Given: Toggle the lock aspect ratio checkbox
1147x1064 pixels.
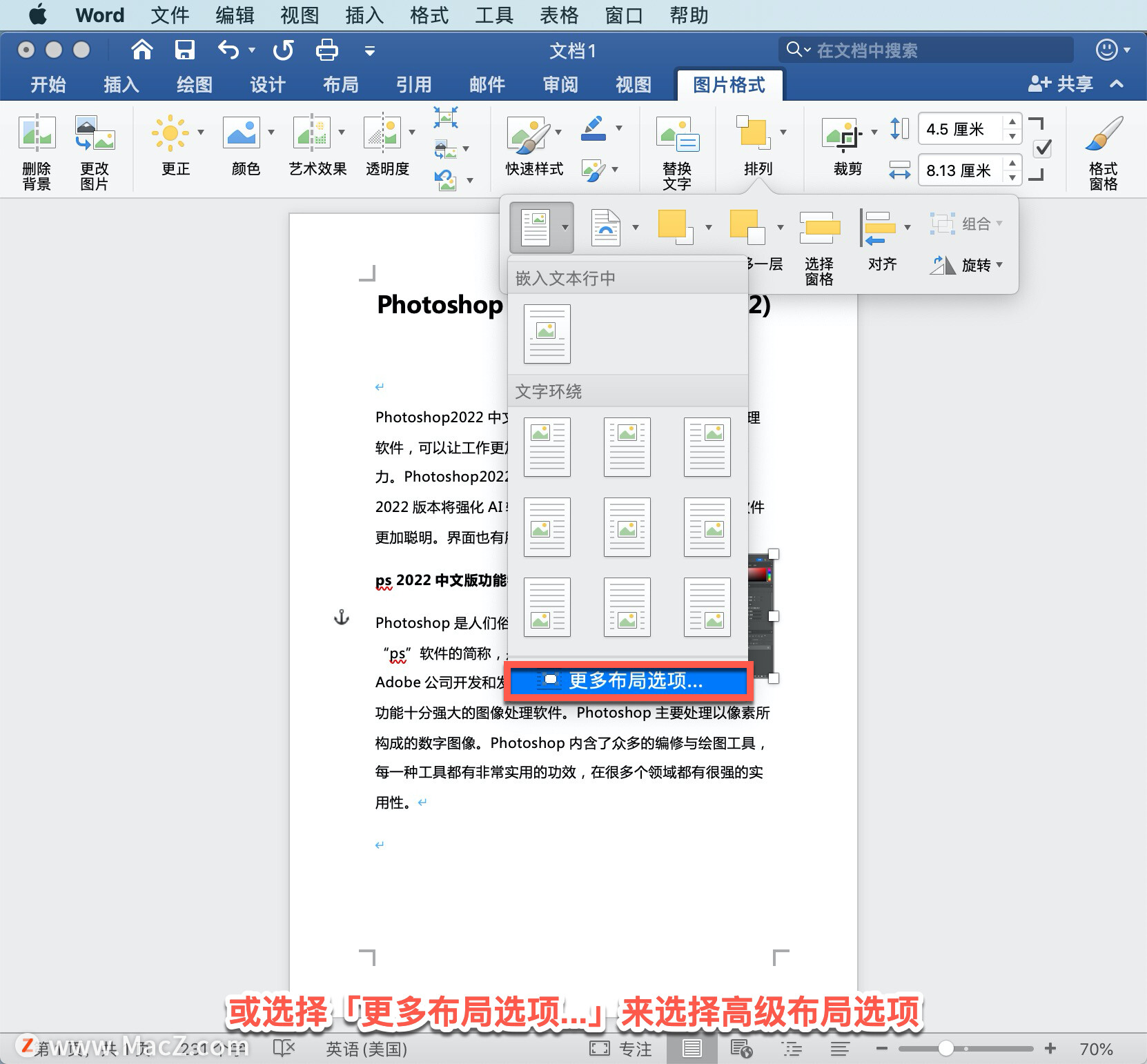Looking at the screenshot, I should coord(1043,148).
